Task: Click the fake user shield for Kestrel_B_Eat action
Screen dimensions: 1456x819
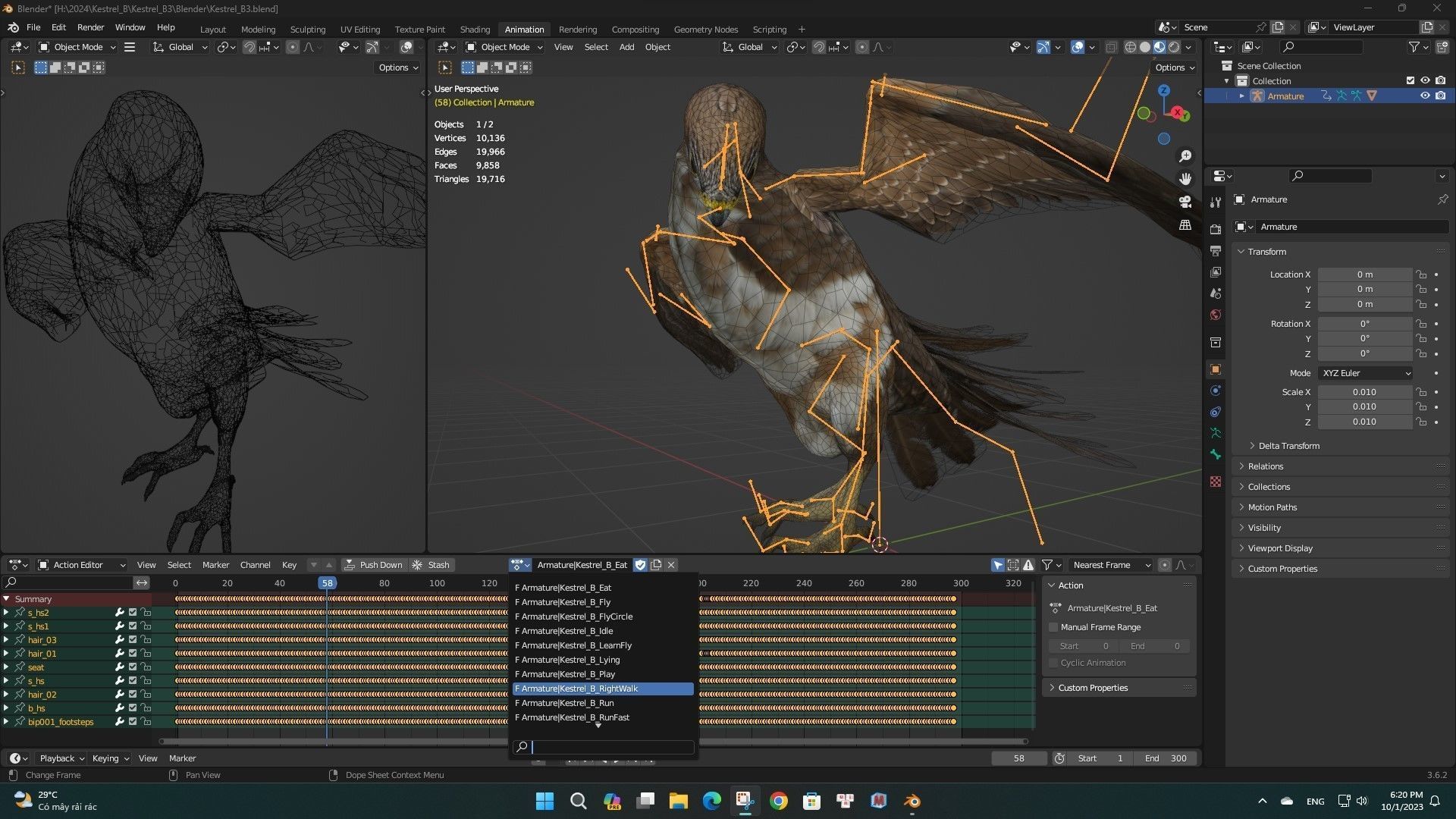Action: point(640,565)
